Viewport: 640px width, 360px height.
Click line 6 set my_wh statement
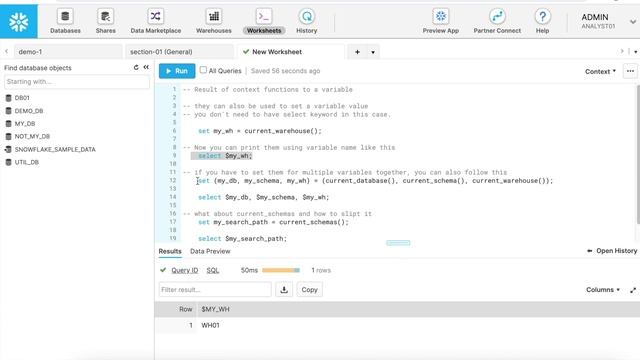260,131
